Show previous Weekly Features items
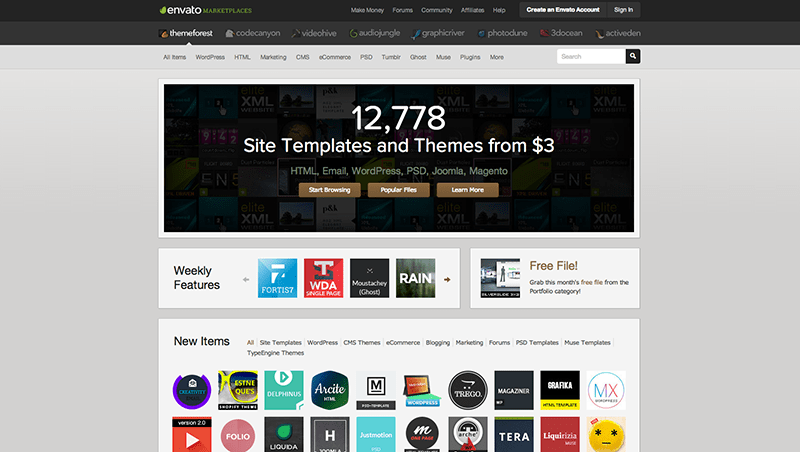The width and height of the screenshot is (800, 452). pyautogui.click(x=246, y=280)
